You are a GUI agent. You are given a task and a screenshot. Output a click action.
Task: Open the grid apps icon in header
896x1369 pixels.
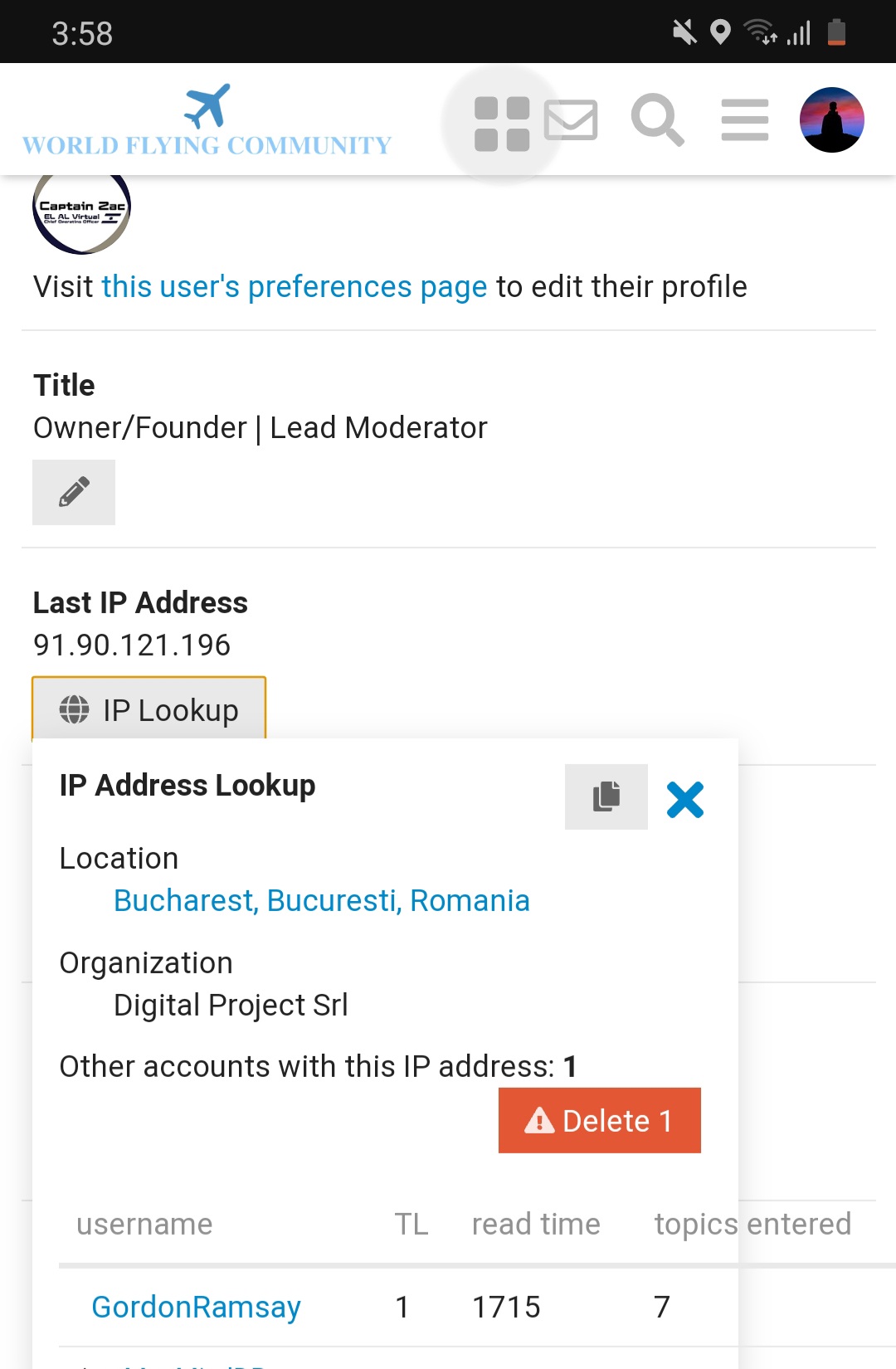tap(502, 124)
